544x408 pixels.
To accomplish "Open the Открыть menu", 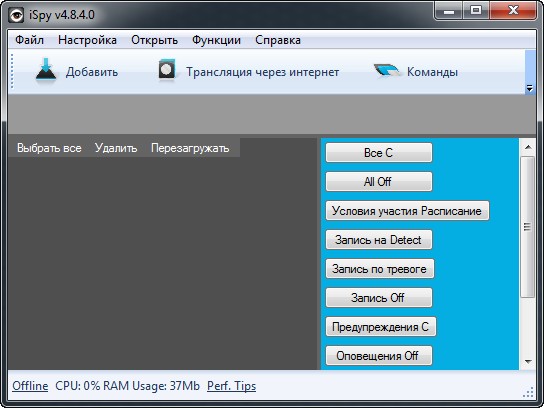I will click(154, 40).
